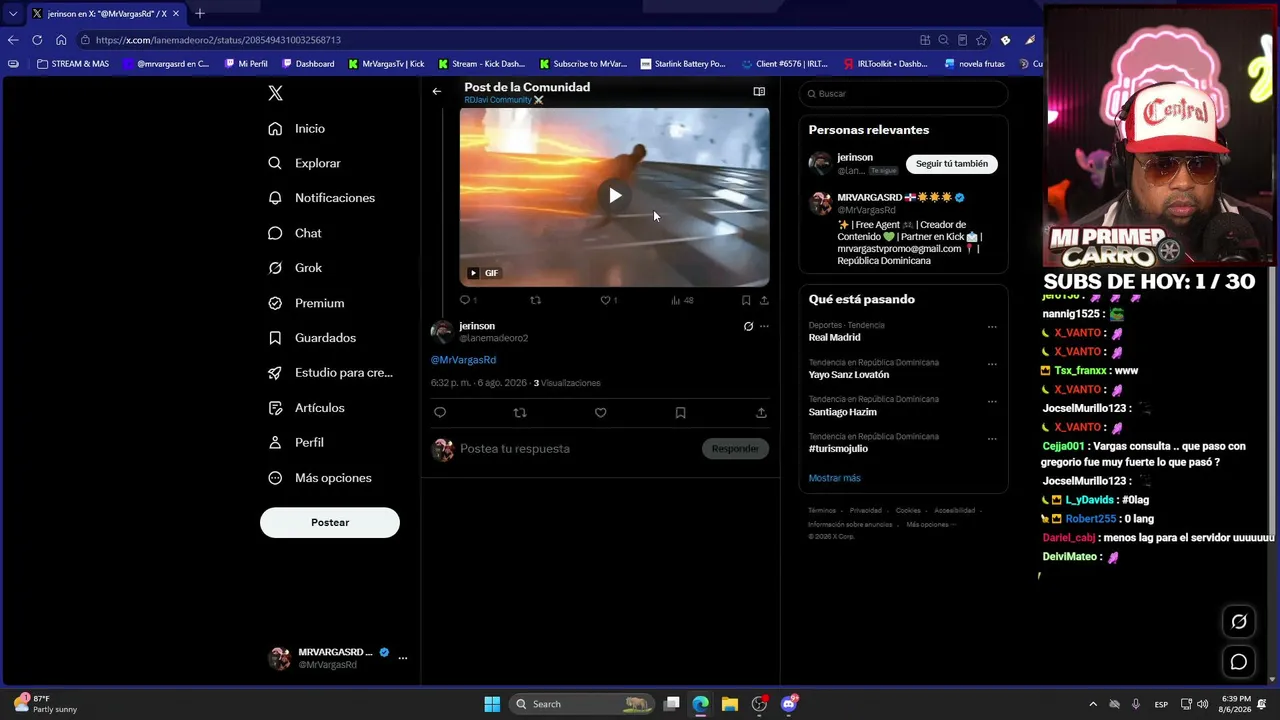The image size is (1280, 720).
Task: Go to Guardados bookmarks
Action: click(312, 338)
